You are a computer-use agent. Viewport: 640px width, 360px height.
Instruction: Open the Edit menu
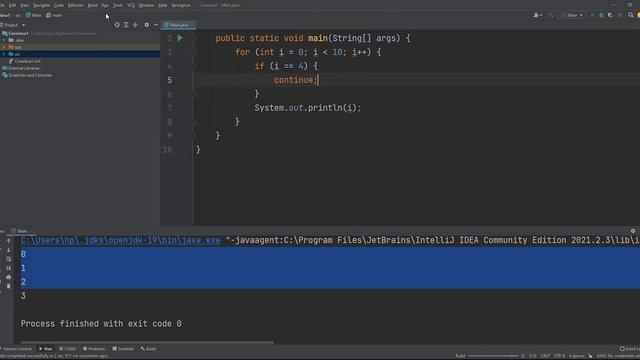[x=13, y=5]
